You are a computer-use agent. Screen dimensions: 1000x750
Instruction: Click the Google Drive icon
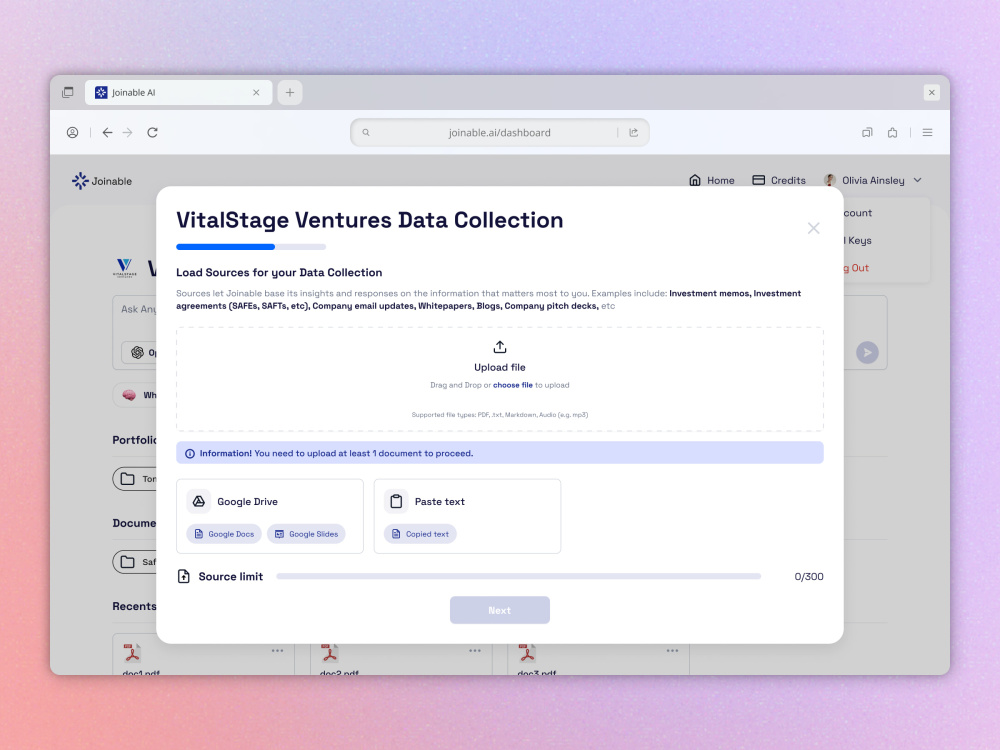coord(199,501)
